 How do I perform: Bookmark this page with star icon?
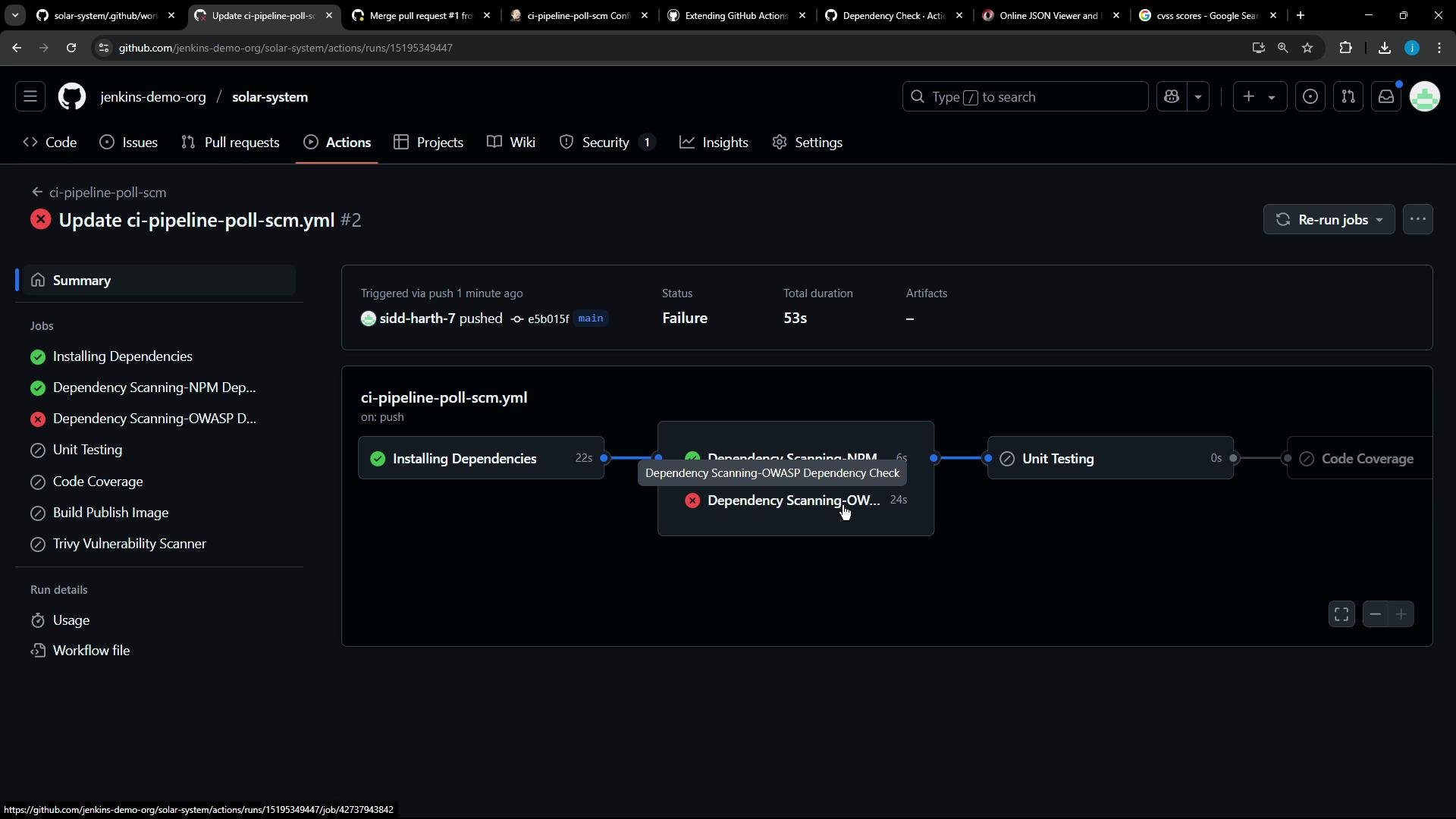tap(1307, 48)
